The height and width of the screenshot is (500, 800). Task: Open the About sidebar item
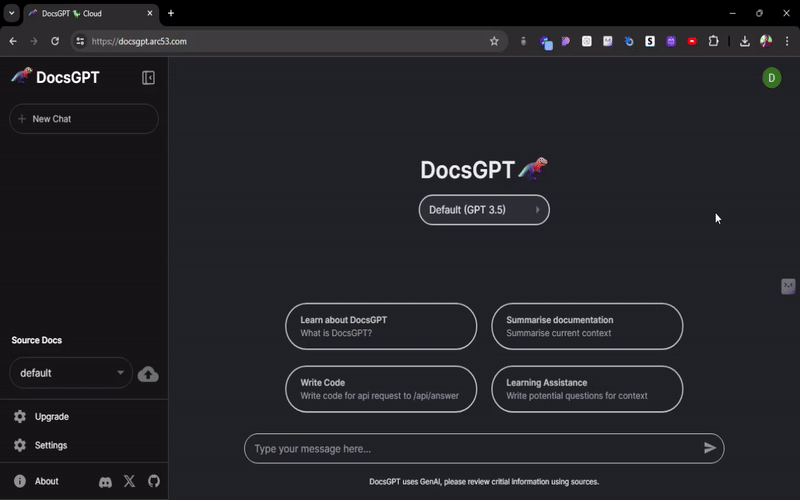(x=46, y=481)
